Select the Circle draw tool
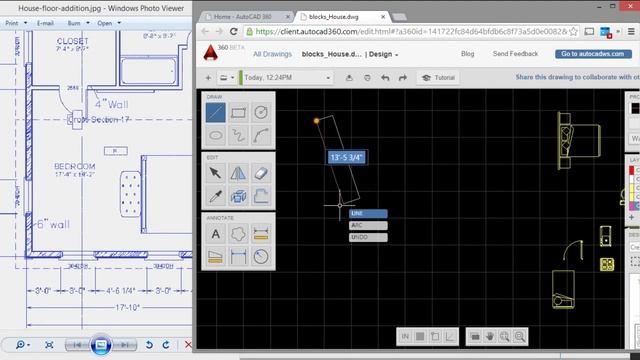 tap(261, 112)
